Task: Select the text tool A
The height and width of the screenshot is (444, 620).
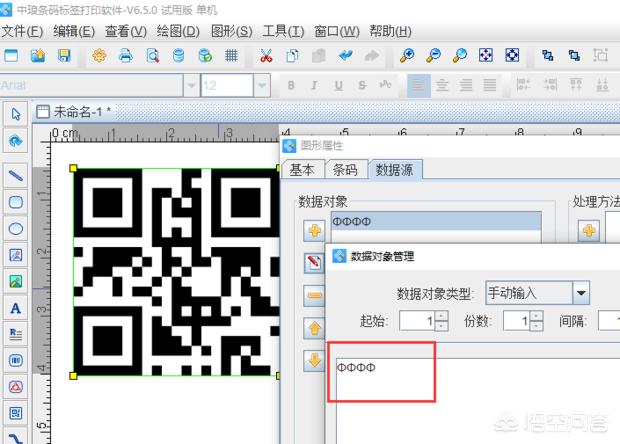Action: click(15, 308)
